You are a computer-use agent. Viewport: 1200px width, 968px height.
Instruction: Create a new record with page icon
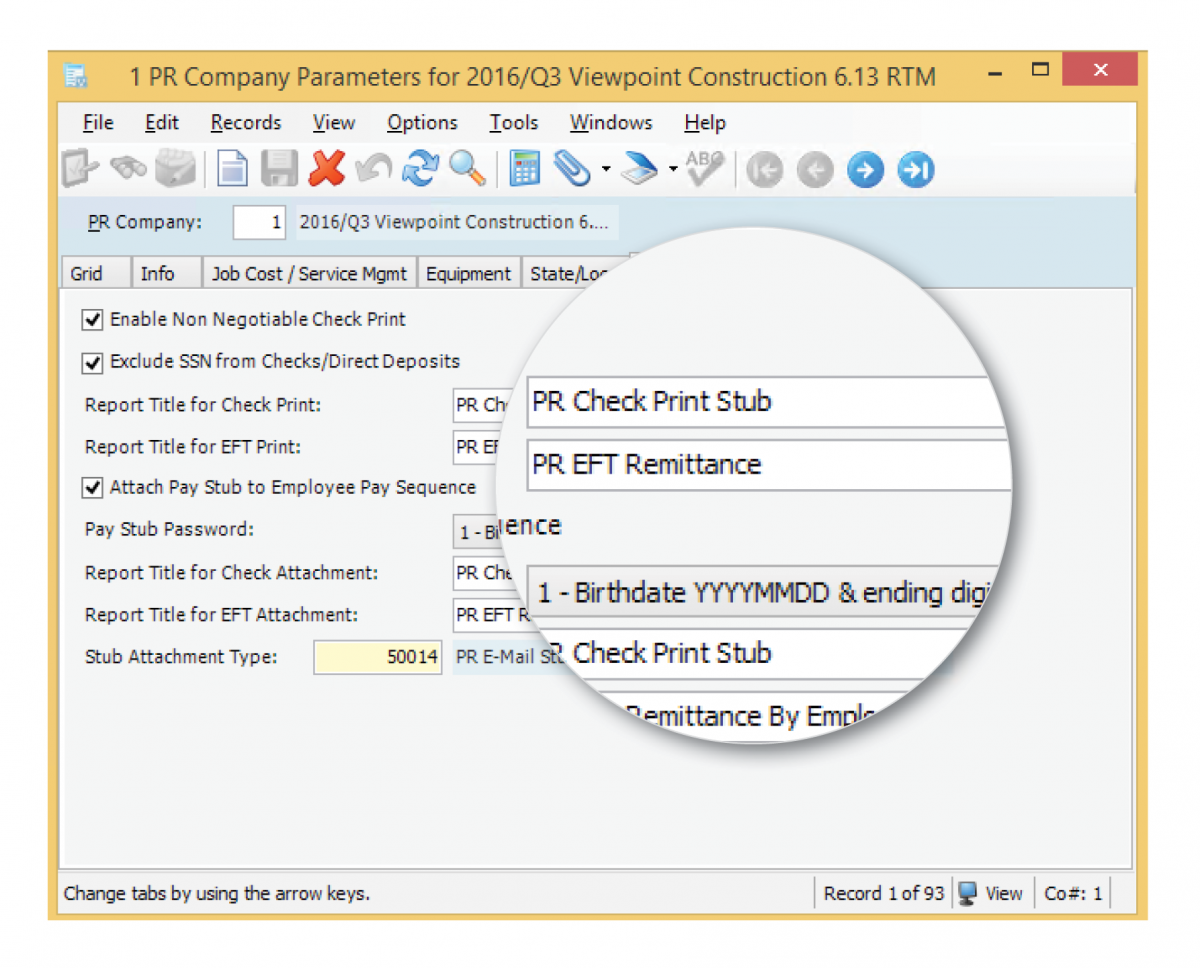click(x=232, y=170)
